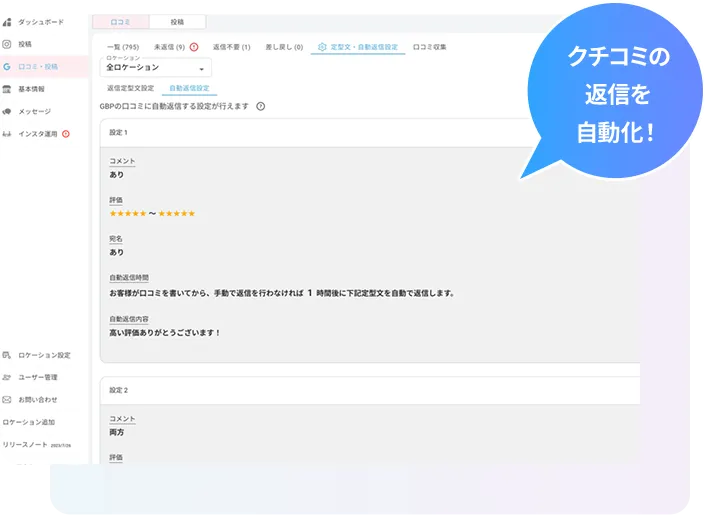This screenshot has width=706, height=515.
Task: Open ユーザー管理 in sidebar
Action: 38,377
